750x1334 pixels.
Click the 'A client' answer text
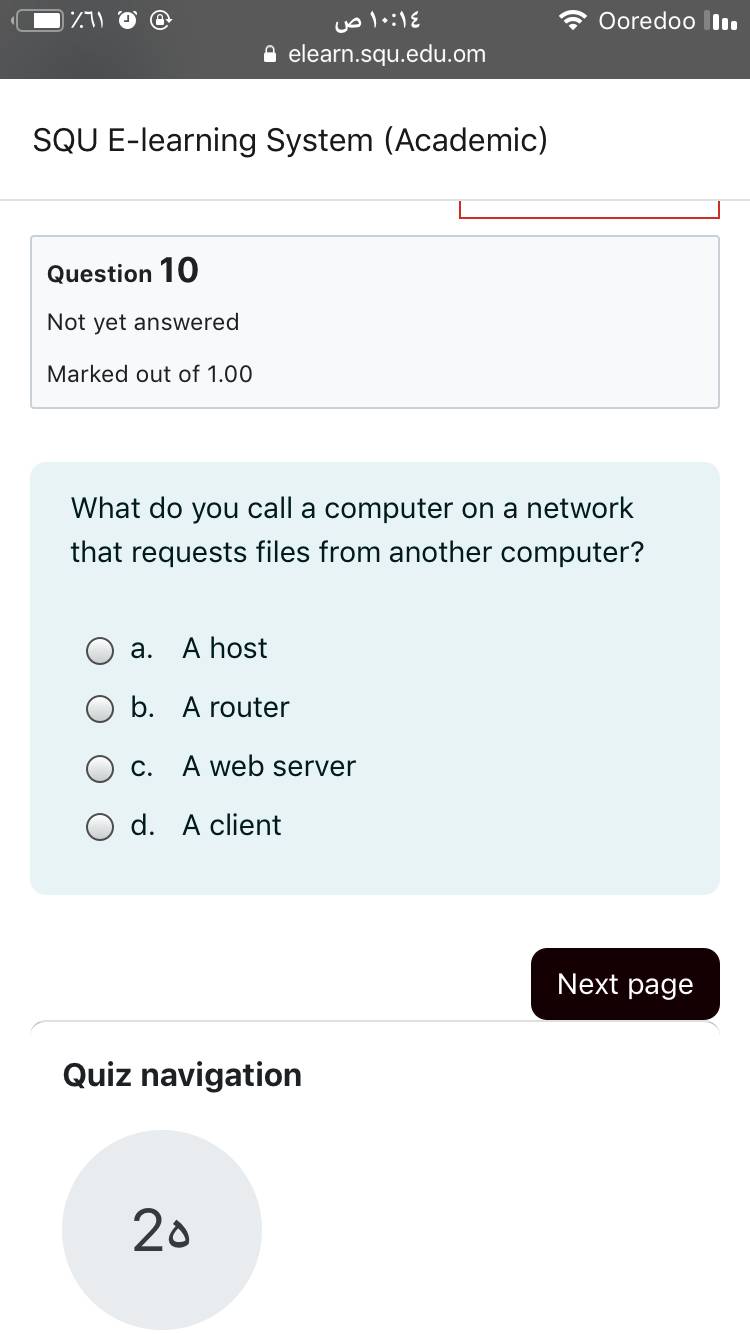pyautogui.click(x=232, y=825)
